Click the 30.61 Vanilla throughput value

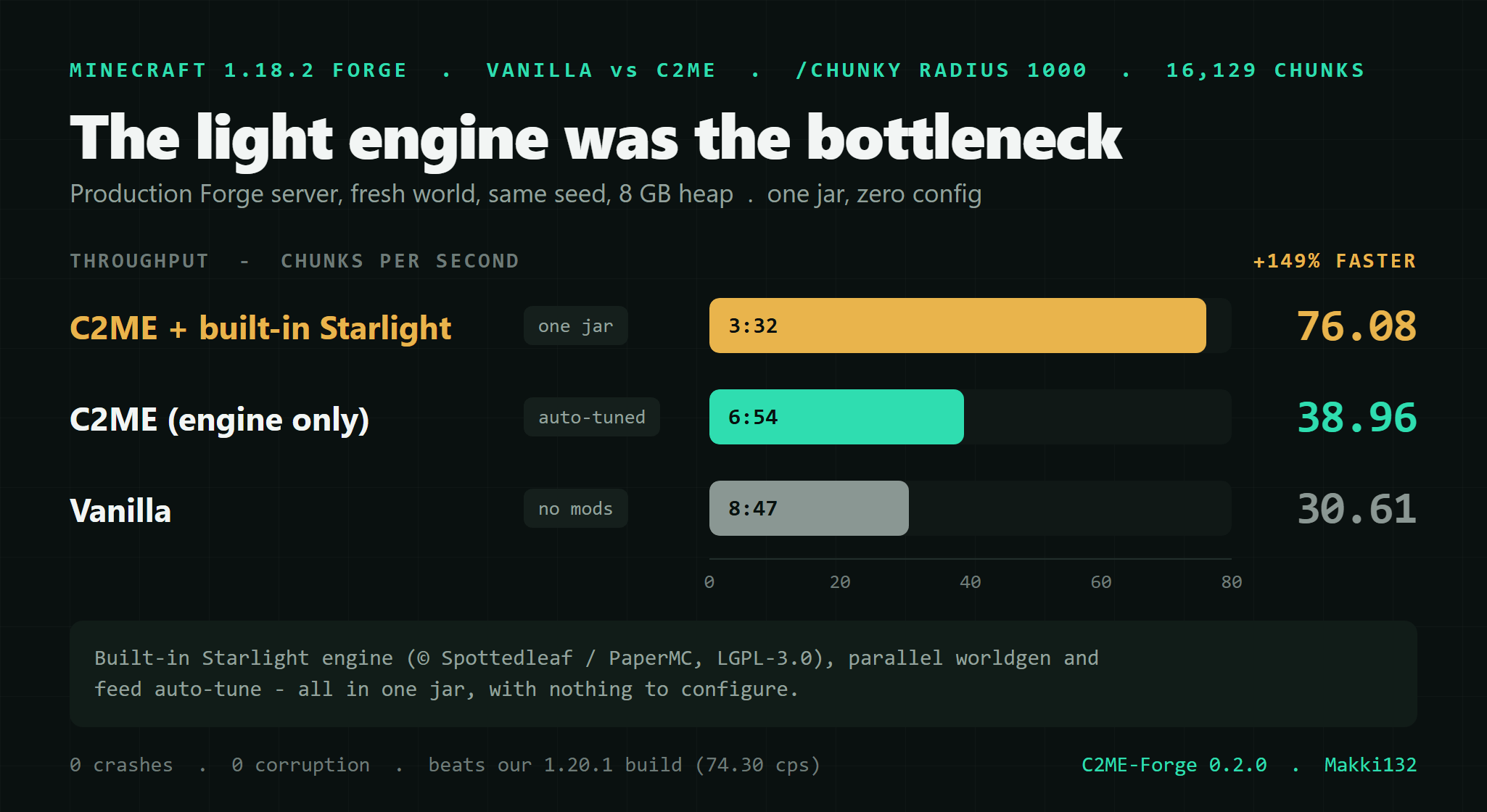(1356, 508)
